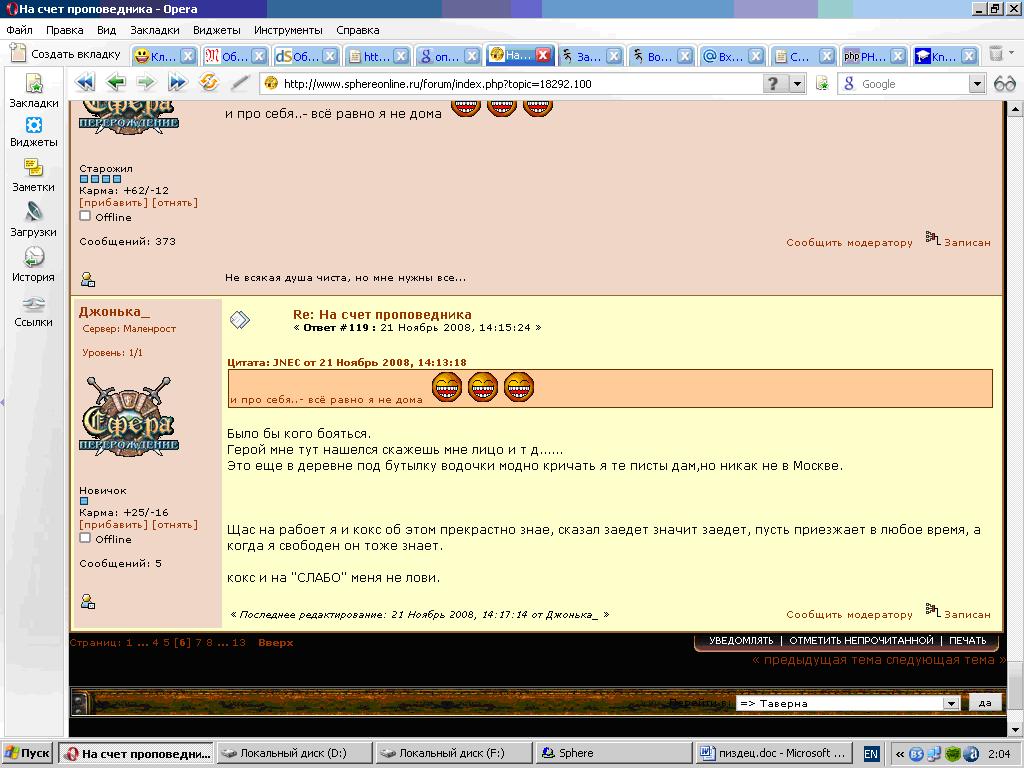1024x768 pixels.
Task: Switch to the Кл... tab
Action: point(155,56)
